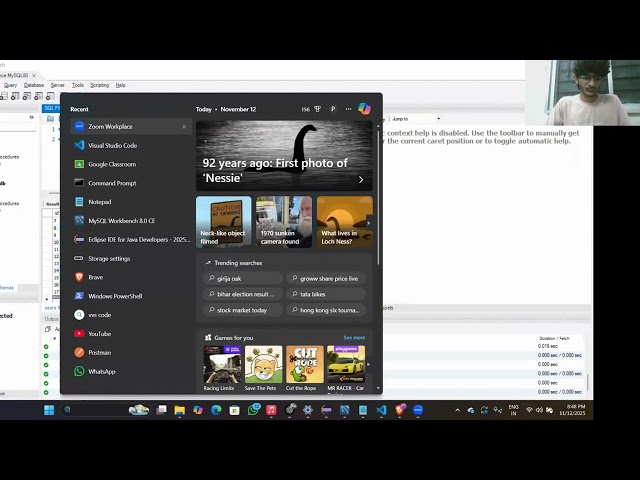Open Microsoft Store from taskbar

(234, 410)
